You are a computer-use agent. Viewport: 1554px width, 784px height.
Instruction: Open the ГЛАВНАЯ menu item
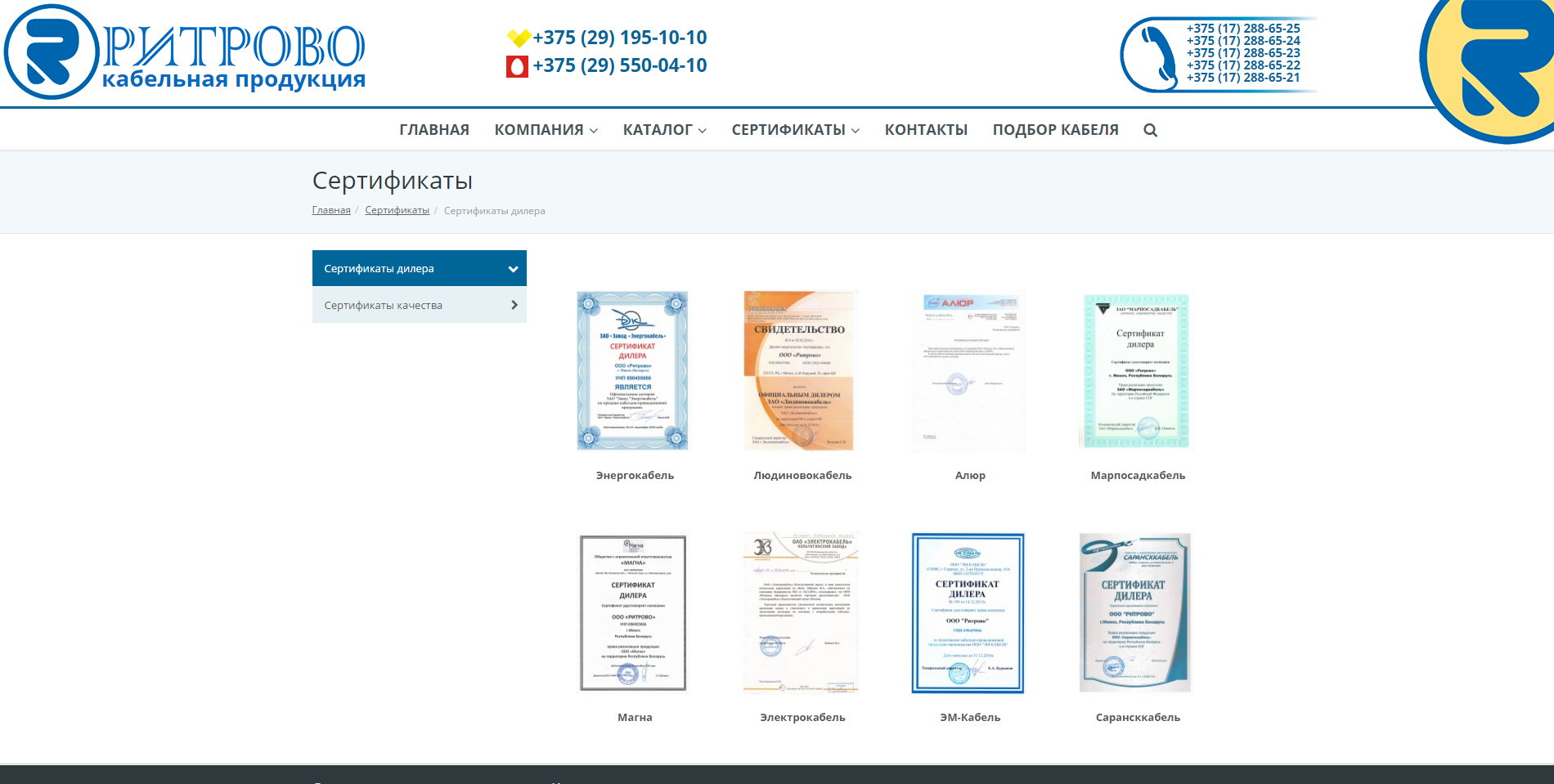(434, 130)
